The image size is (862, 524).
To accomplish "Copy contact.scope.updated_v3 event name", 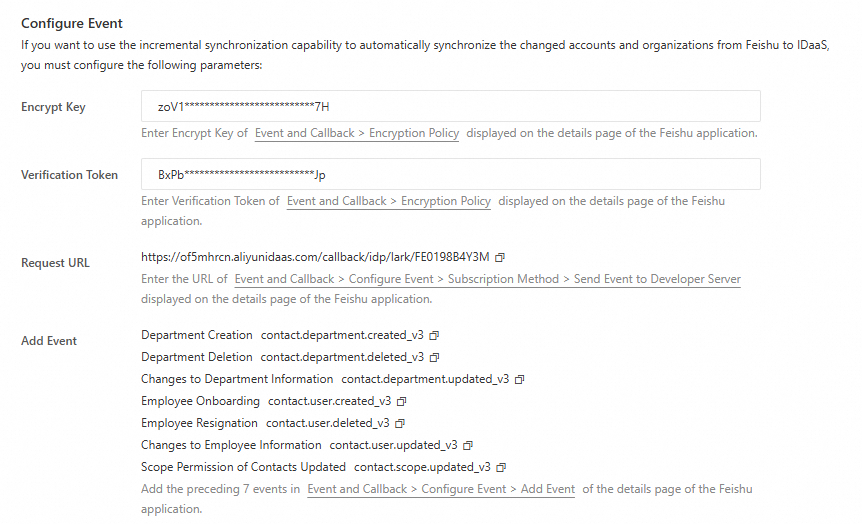I will coord(501,467).
